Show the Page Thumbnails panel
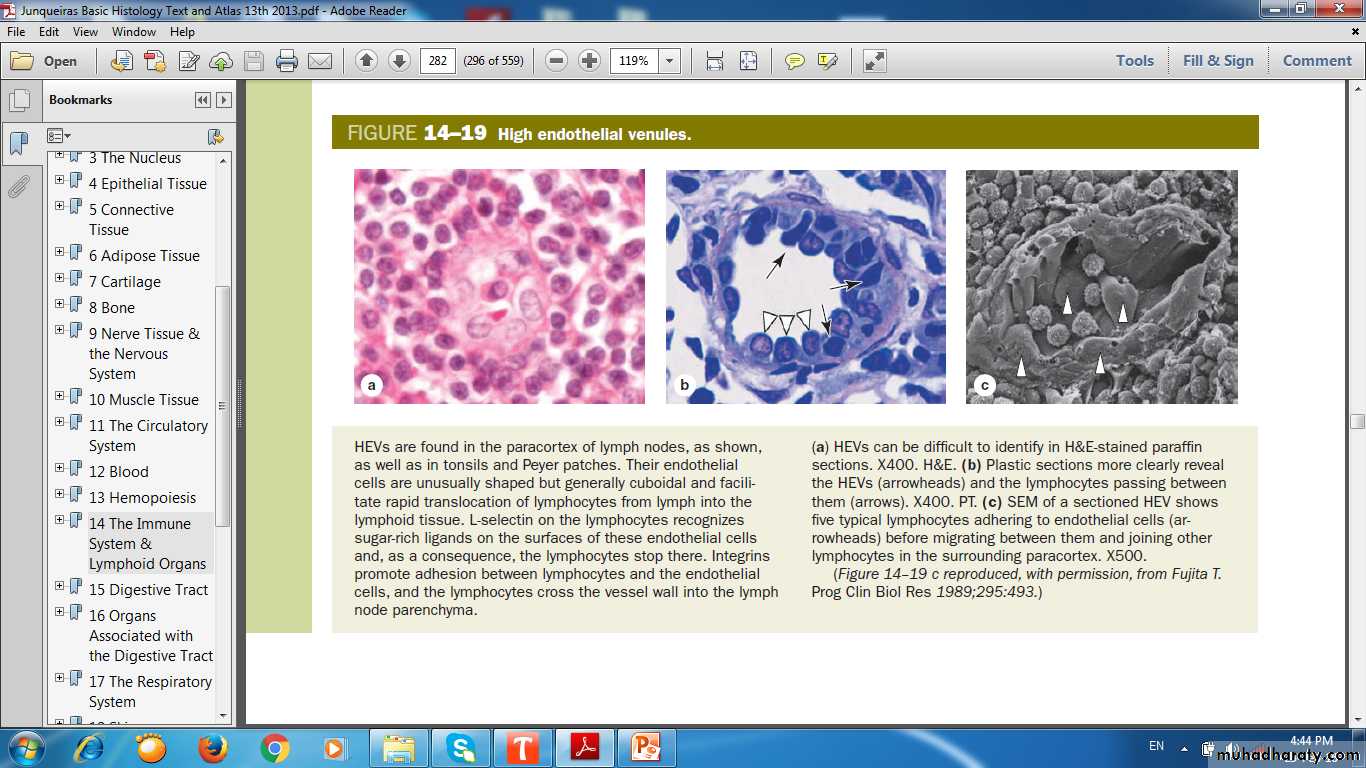 (x=18, y=101)
